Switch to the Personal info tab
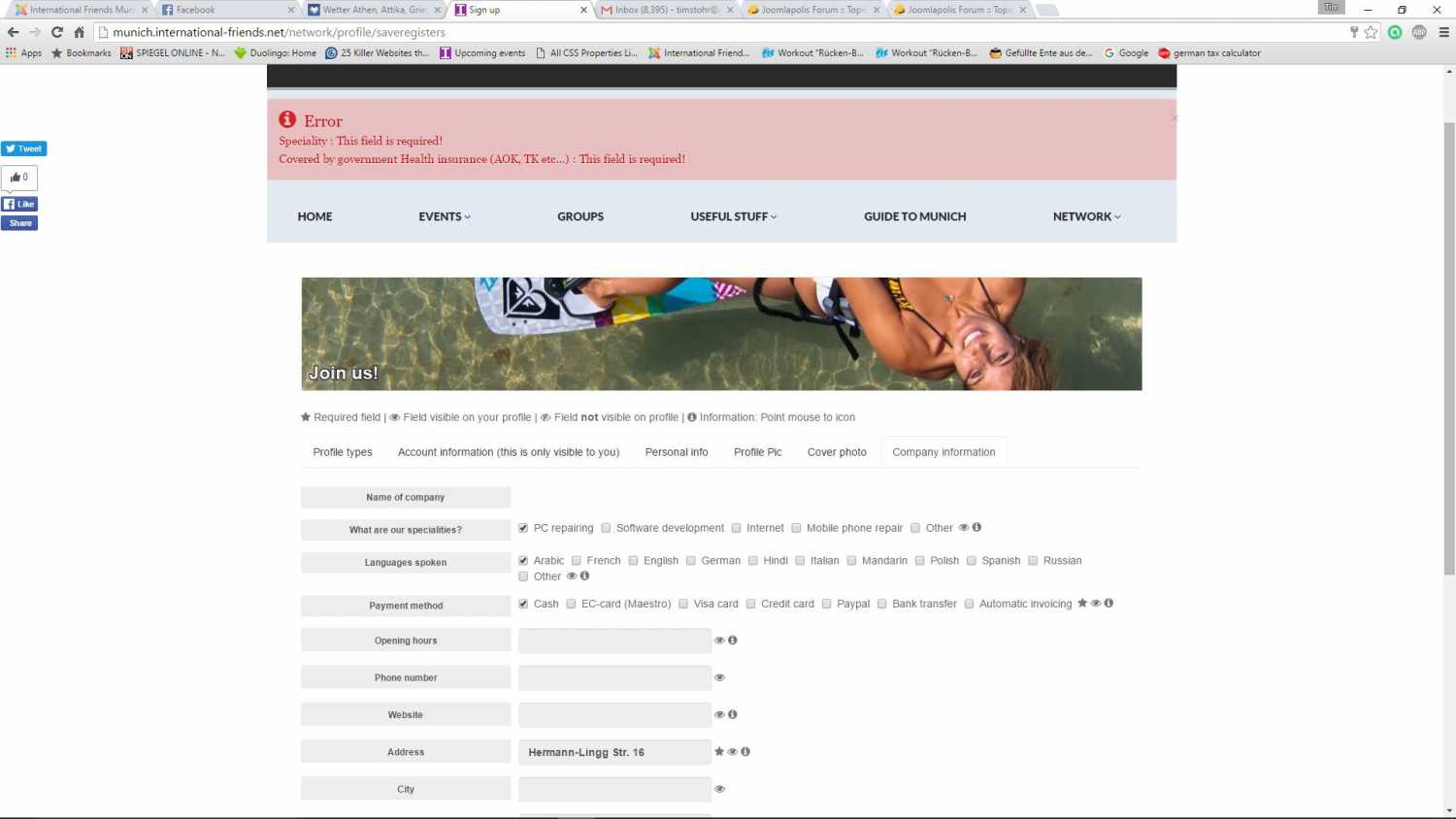 (676, 452)
